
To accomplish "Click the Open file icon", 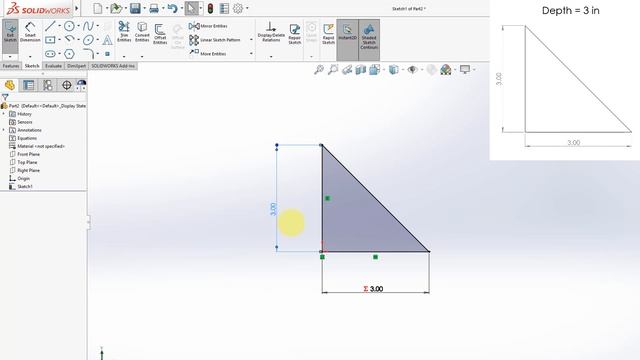I will click(x=116, y=8).
